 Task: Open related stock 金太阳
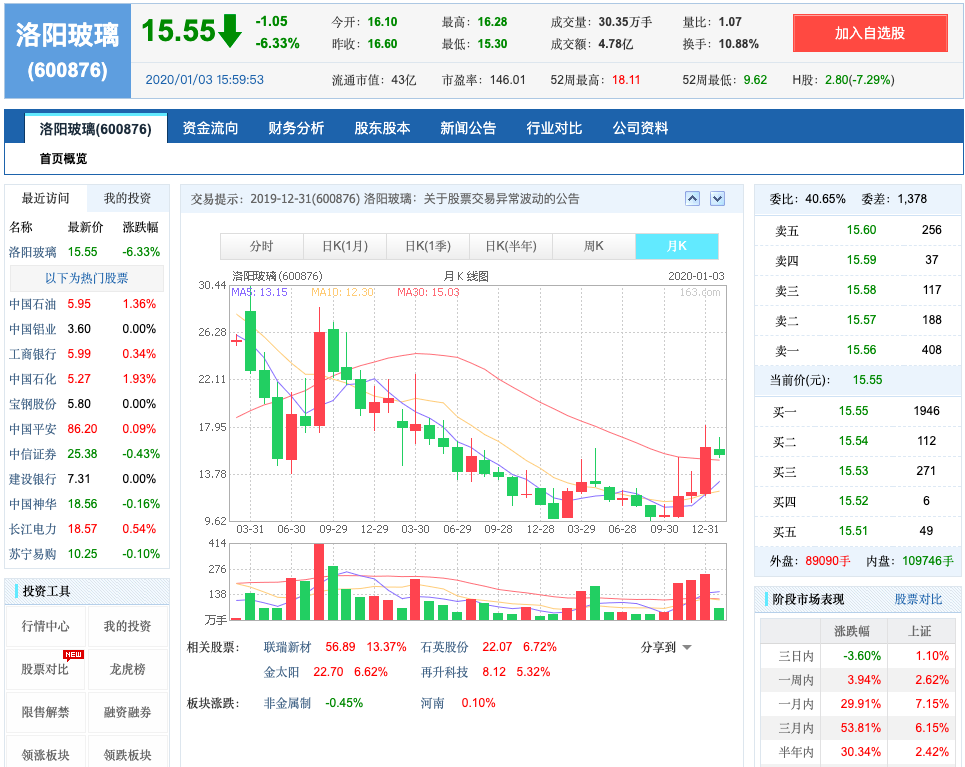281,672
